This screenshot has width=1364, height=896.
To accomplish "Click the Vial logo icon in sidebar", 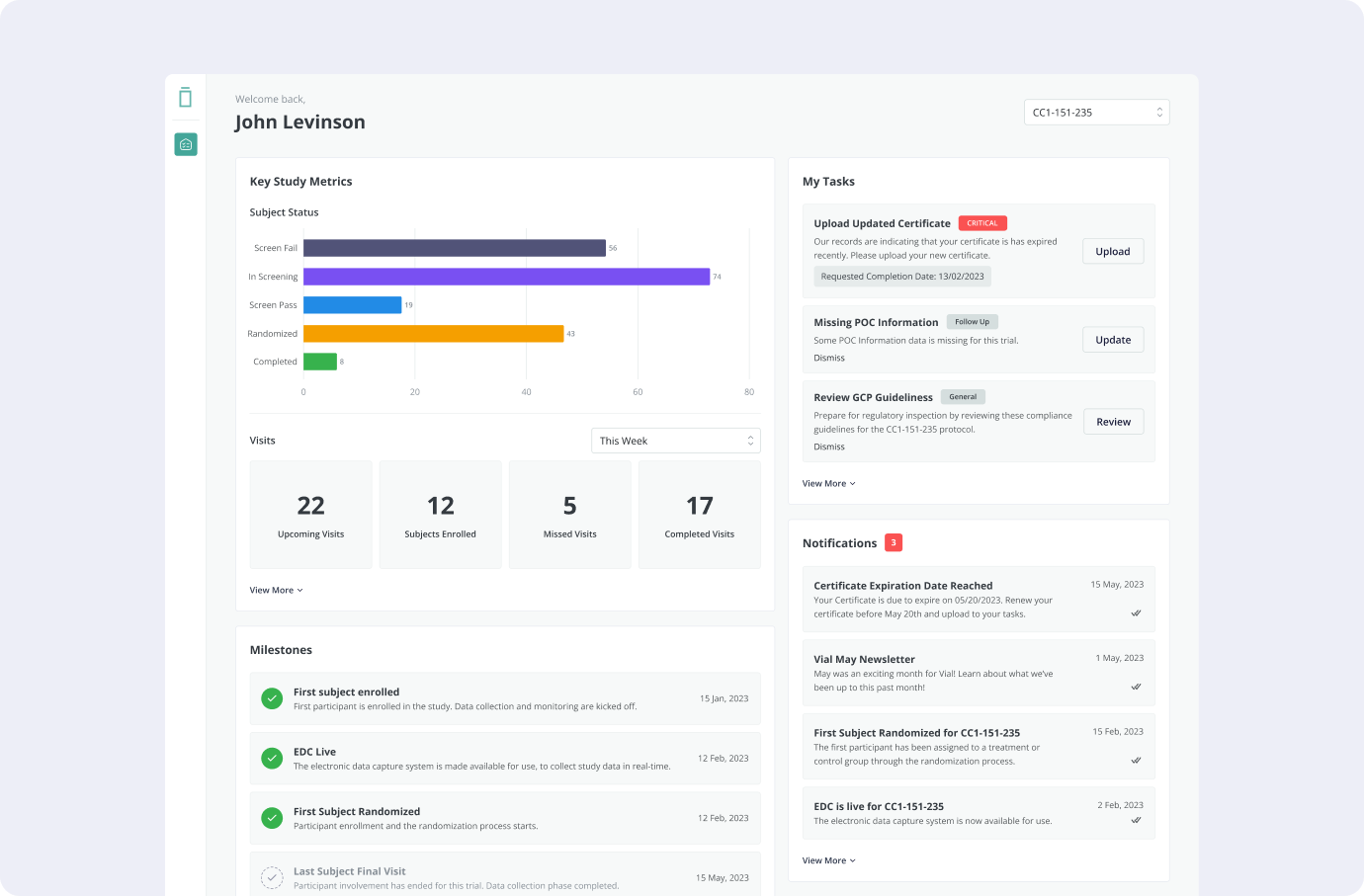I will click(185, 98).
